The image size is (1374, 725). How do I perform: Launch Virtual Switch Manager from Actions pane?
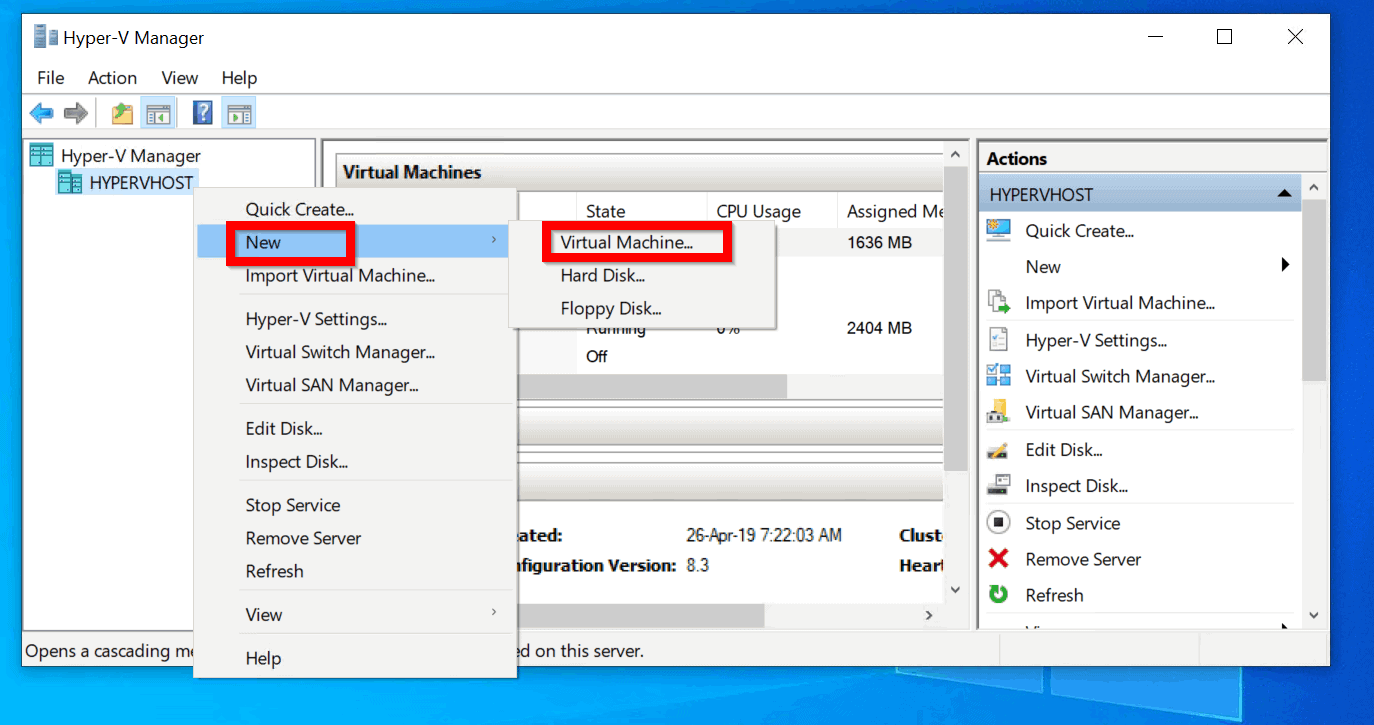[x=1119, y=376]
